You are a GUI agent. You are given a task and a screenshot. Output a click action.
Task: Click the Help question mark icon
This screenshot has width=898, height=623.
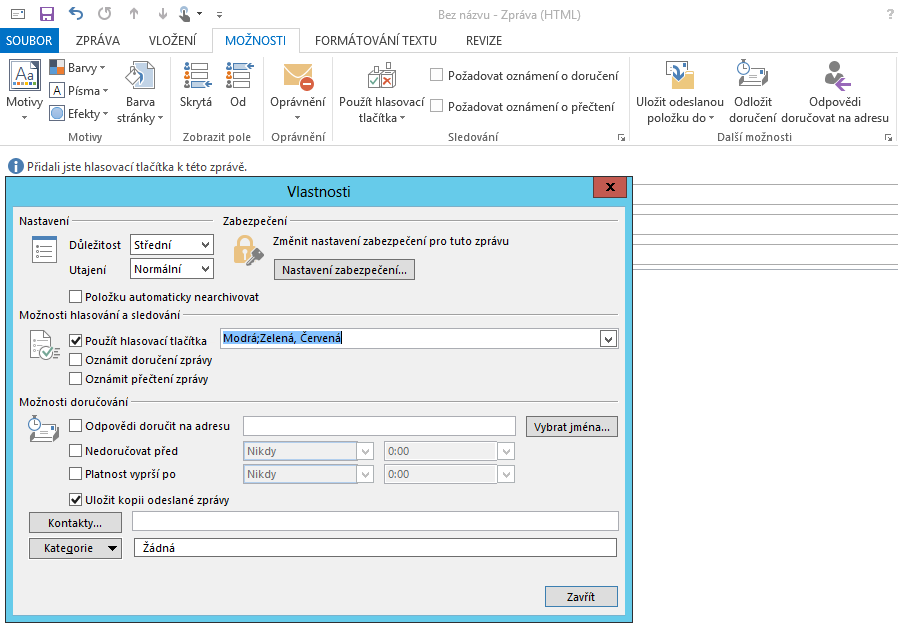coord(889,14)
